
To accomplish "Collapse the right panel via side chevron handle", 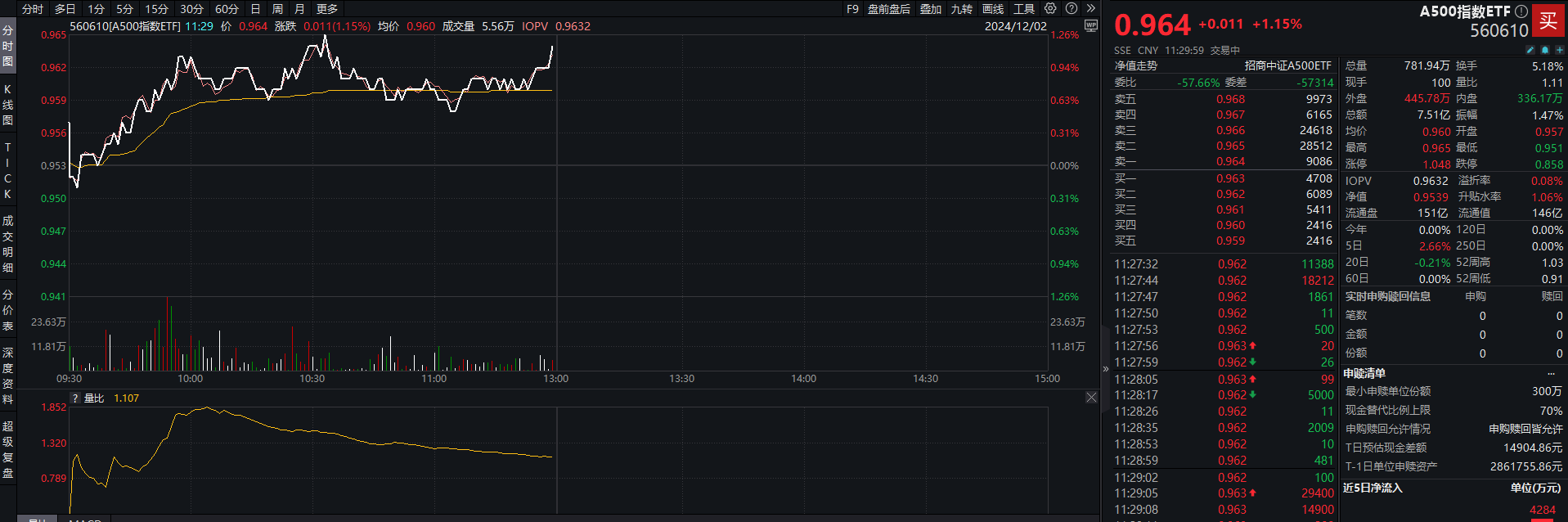I will [x=1106, y=369].
